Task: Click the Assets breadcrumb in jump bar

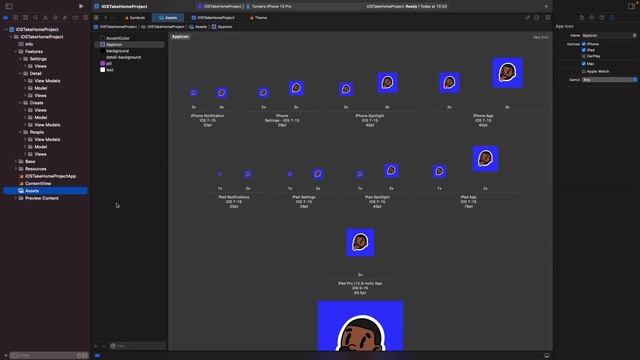Action: coord(198,27)
